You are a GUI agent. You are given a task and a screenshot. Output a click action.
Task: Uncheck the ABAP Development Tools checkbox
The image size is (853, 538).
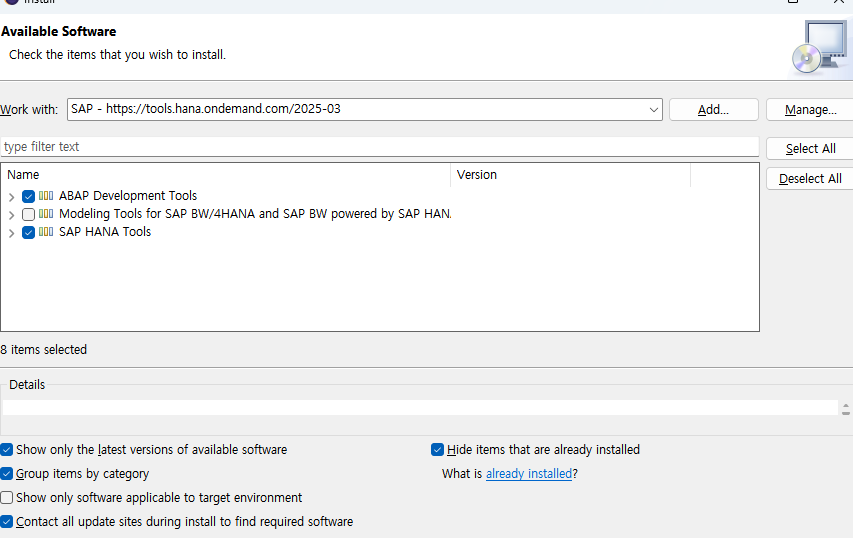point(28,196)
